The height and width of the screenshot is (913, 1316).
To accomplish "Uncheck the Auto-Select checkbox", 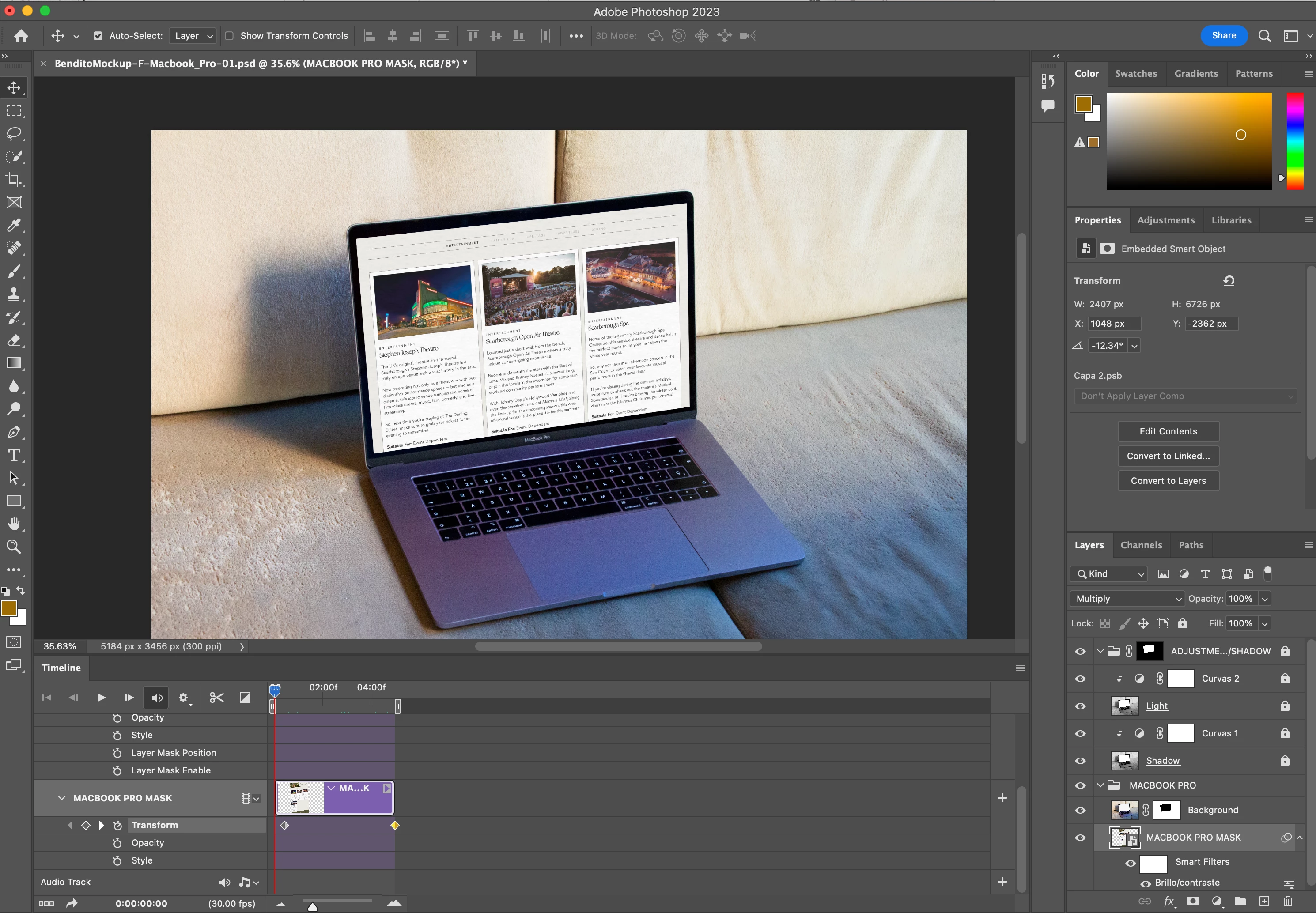I will (x=98, y=35).
